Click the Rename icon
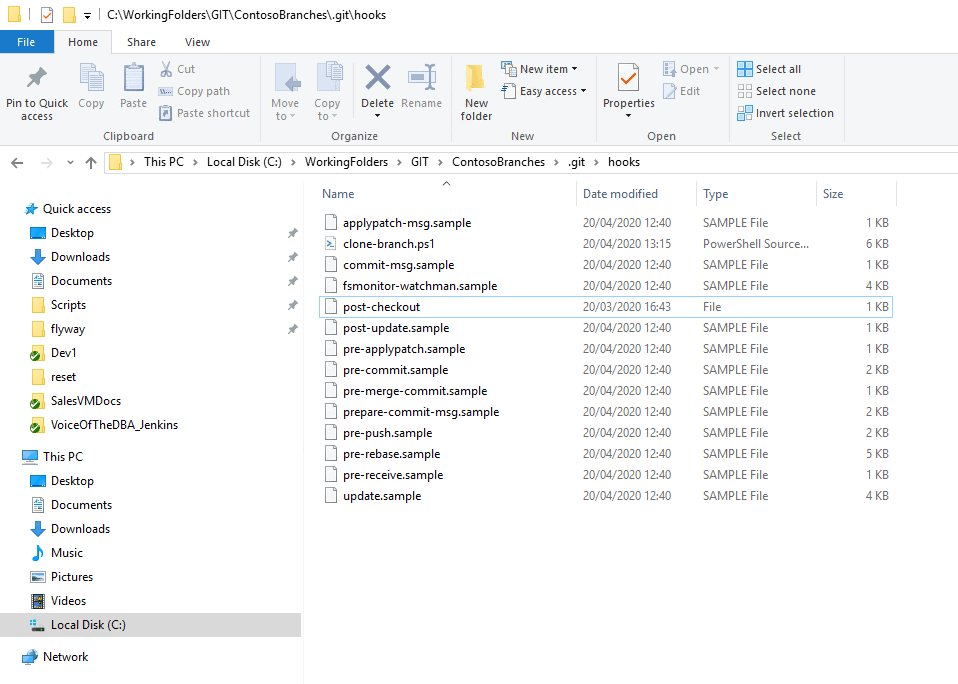This screenshot has width=958, height=684. point(422,78)
